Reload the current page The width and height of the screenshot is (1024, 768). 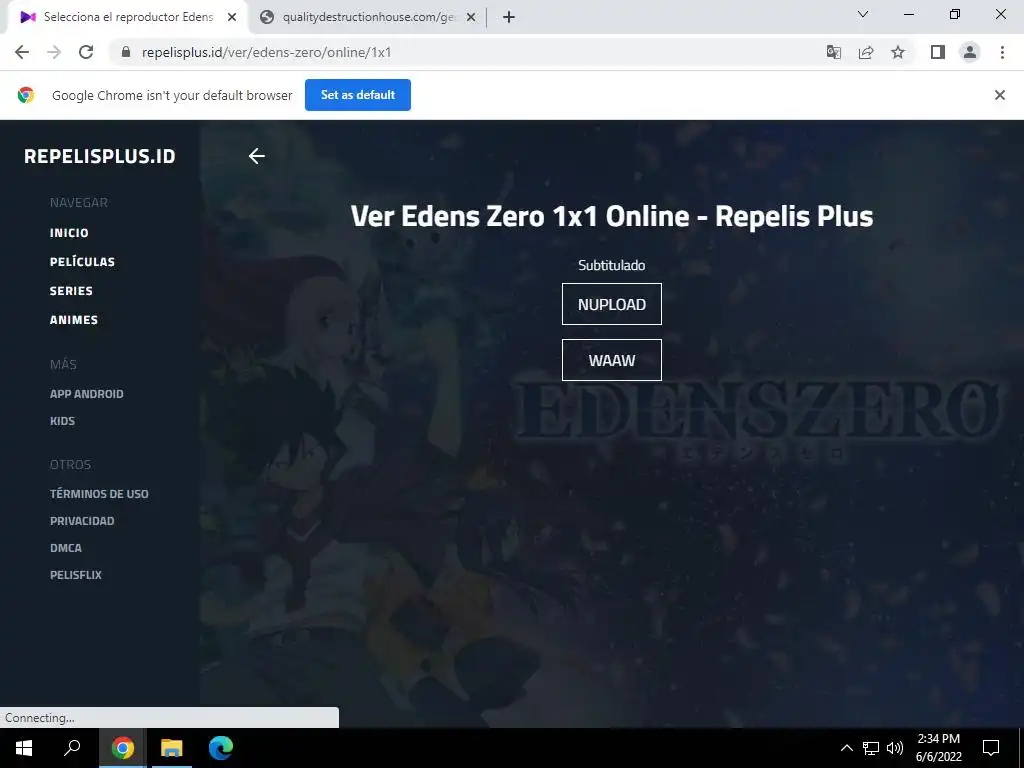click(x=86, y=52)
